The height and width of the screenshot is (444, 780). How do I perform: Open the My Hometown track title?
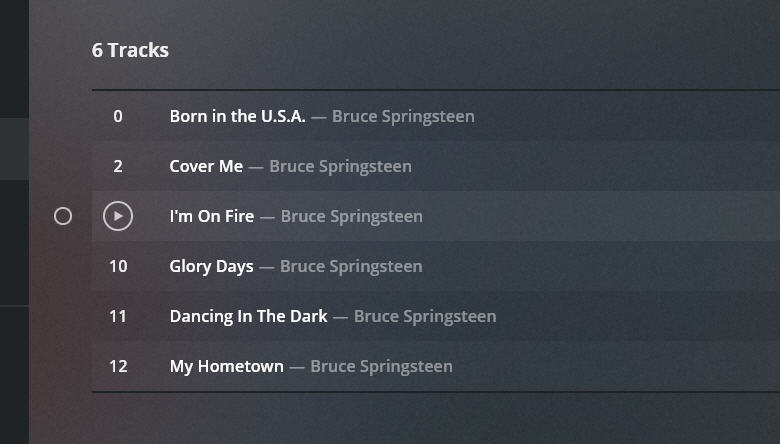click(226, 366)
